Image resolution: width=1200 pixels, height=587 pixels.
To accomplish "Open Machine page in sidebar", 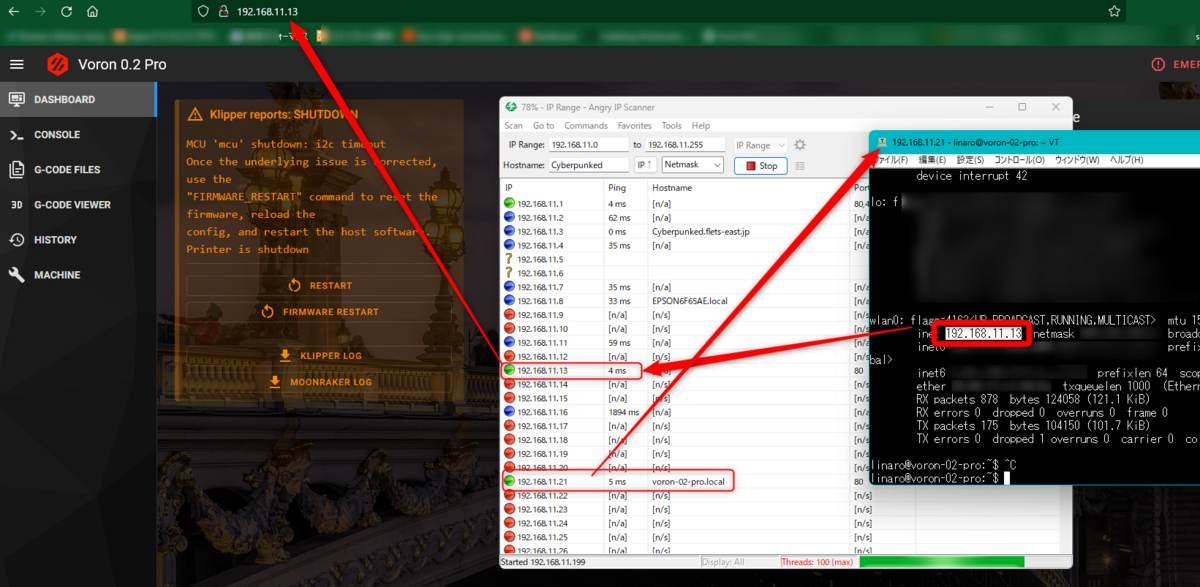I will pos(78,274).
